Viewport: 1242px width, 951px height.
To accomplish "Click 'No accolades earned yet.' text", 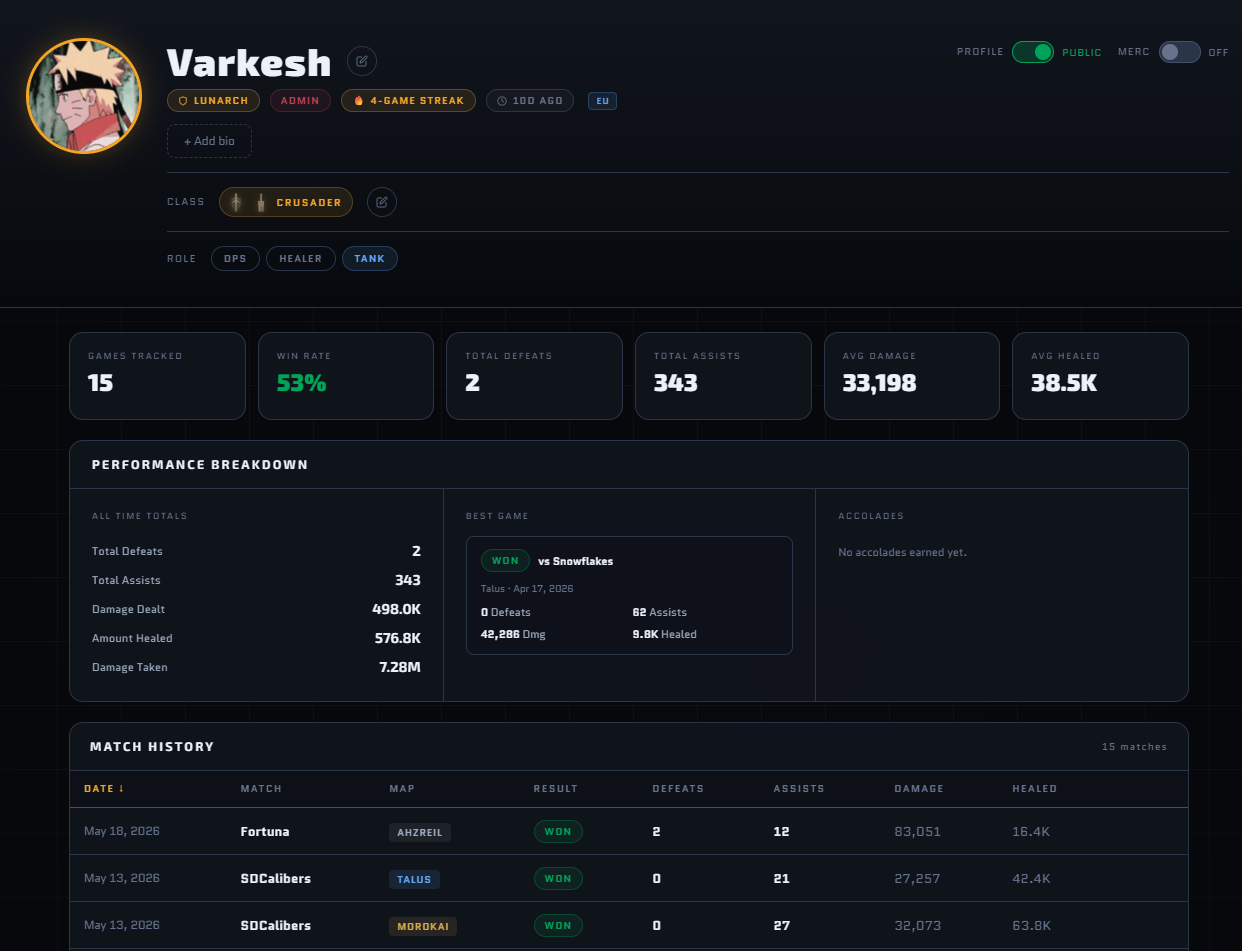I will pos(902,552).
